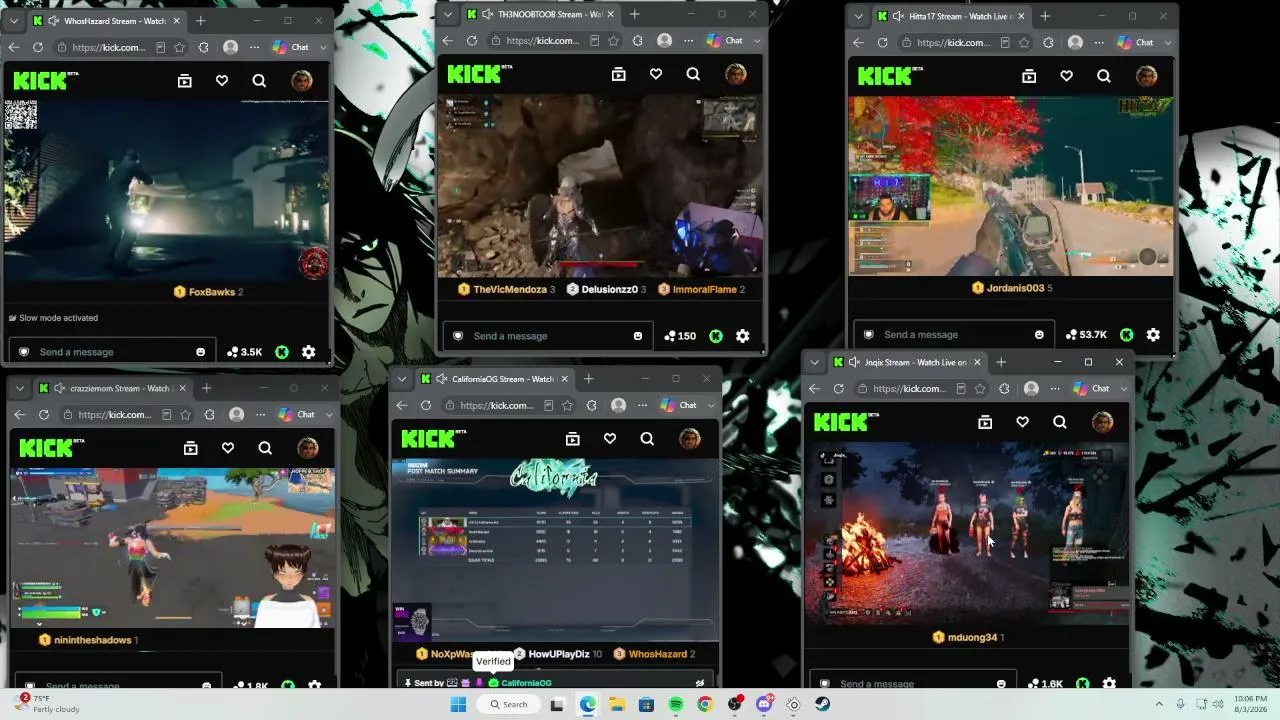Open emoji picker in WhosHazard chat

[201, 352]
